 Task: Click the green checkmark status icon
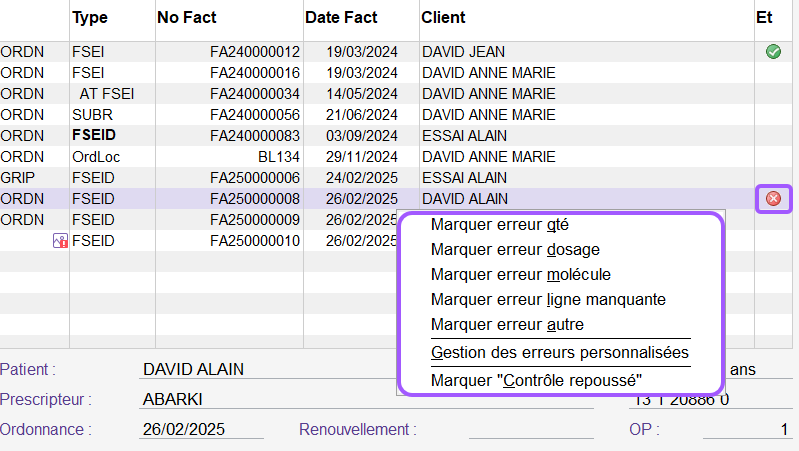point(773,51)
